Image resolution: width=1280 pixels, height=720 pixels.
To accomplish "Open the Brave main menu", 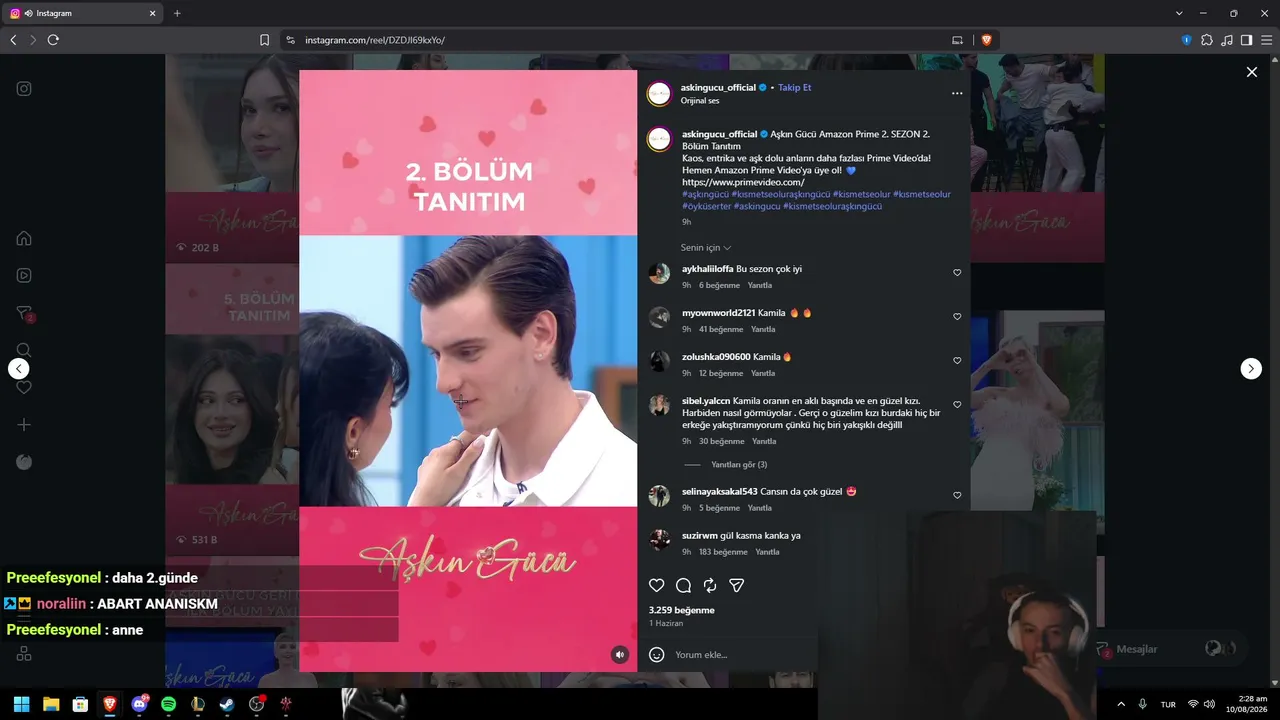I will tap(1266, 40).
